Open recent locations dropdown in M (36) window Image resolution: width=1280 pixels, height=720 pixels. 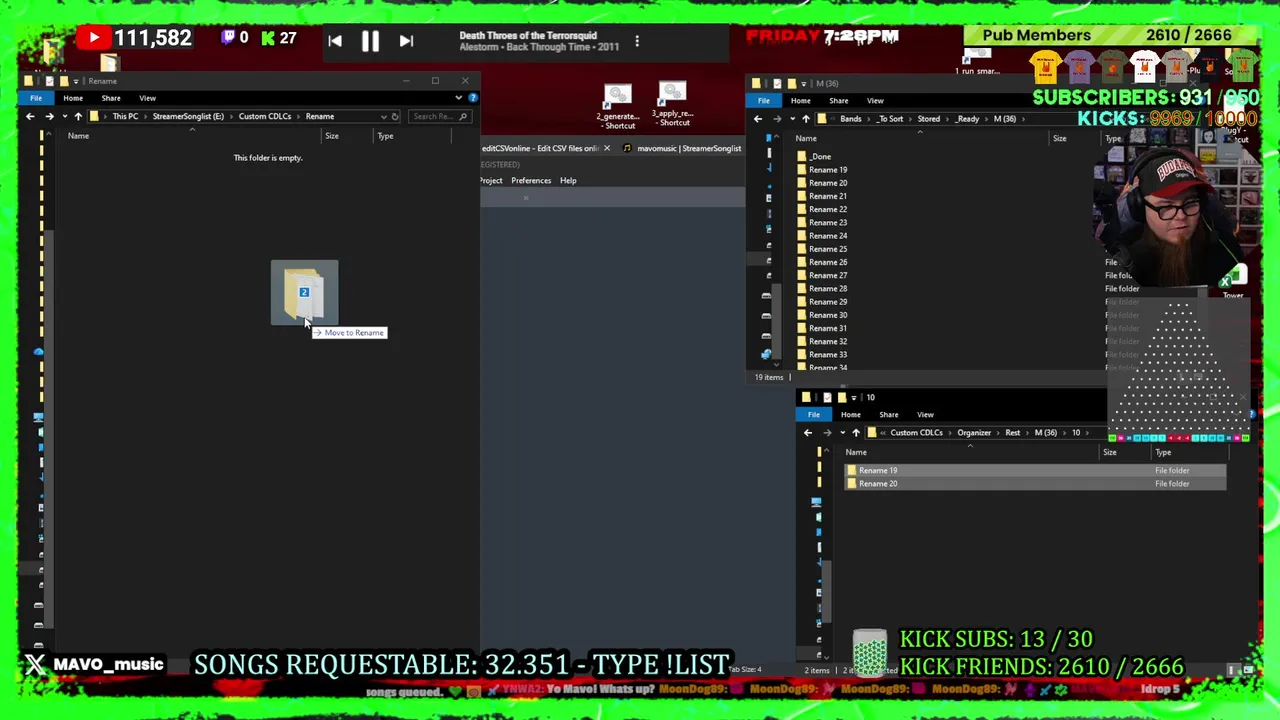(x=791, y=119)
